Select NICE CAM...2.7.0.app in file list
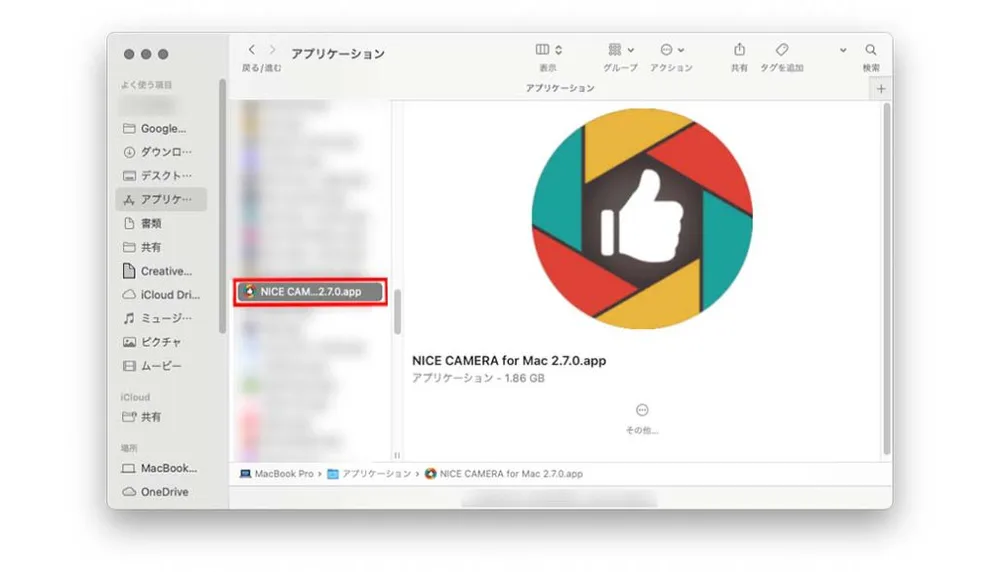 tap(310, 291)
